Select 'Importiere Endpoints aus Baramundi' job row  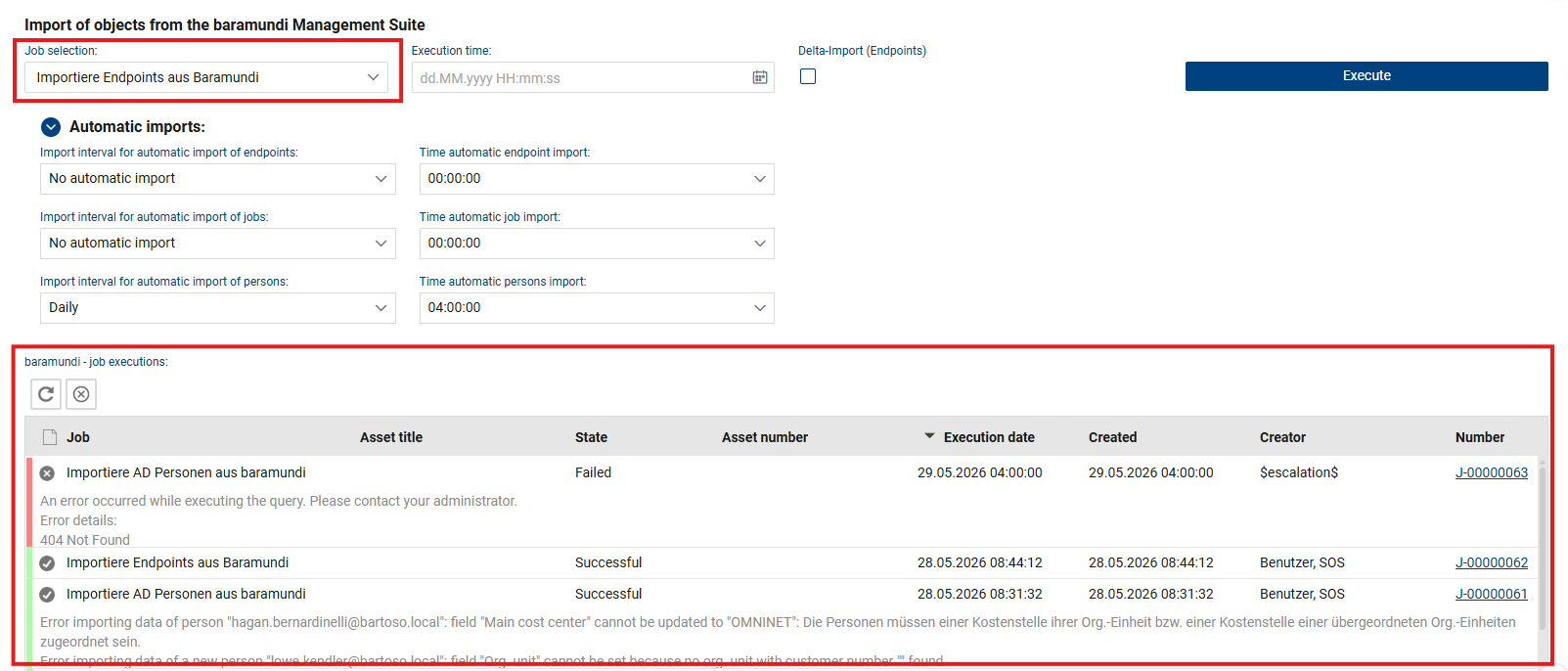(x=783, y=562)
